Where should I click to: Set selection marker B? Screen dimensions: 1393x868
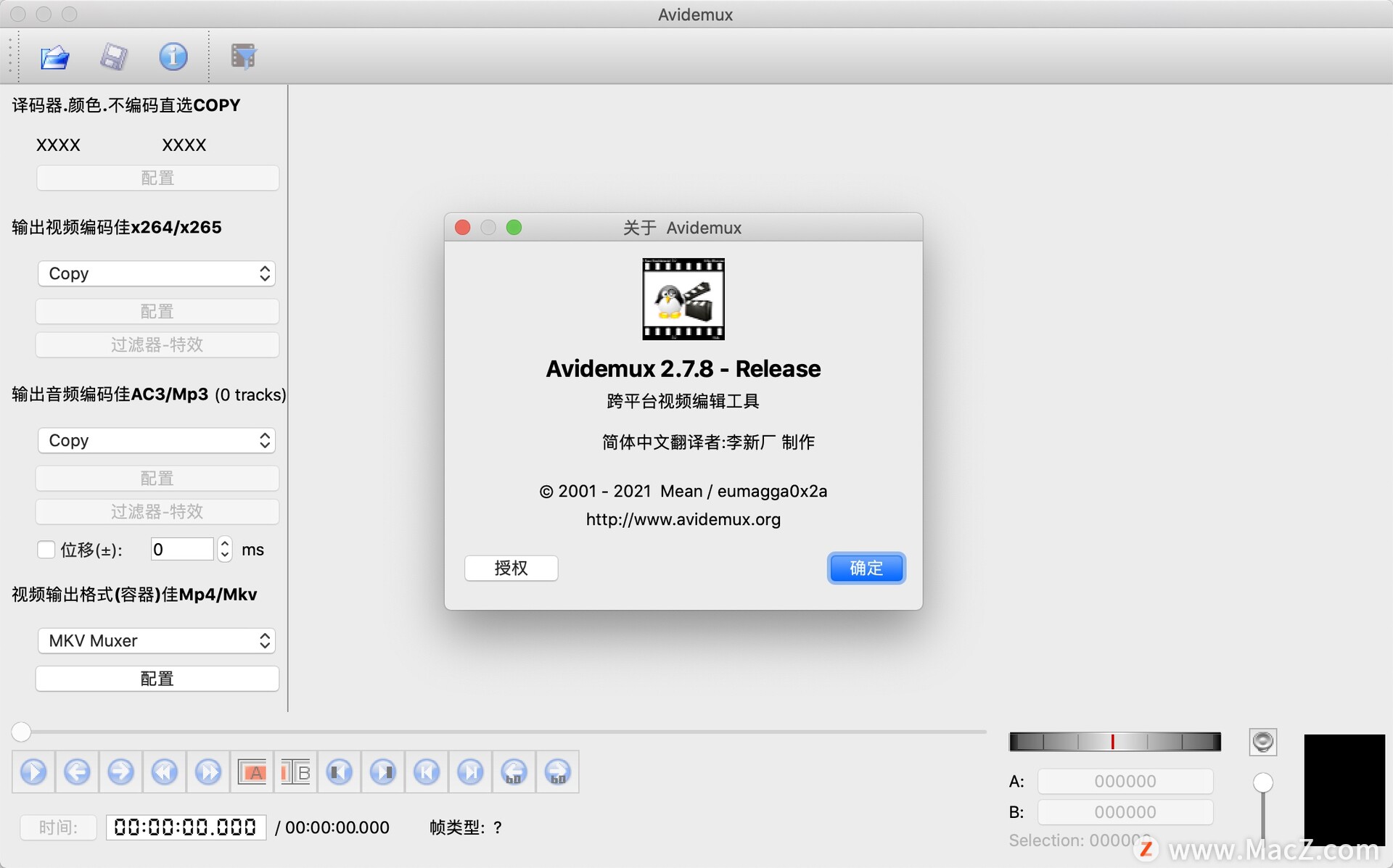coord(295,772)
